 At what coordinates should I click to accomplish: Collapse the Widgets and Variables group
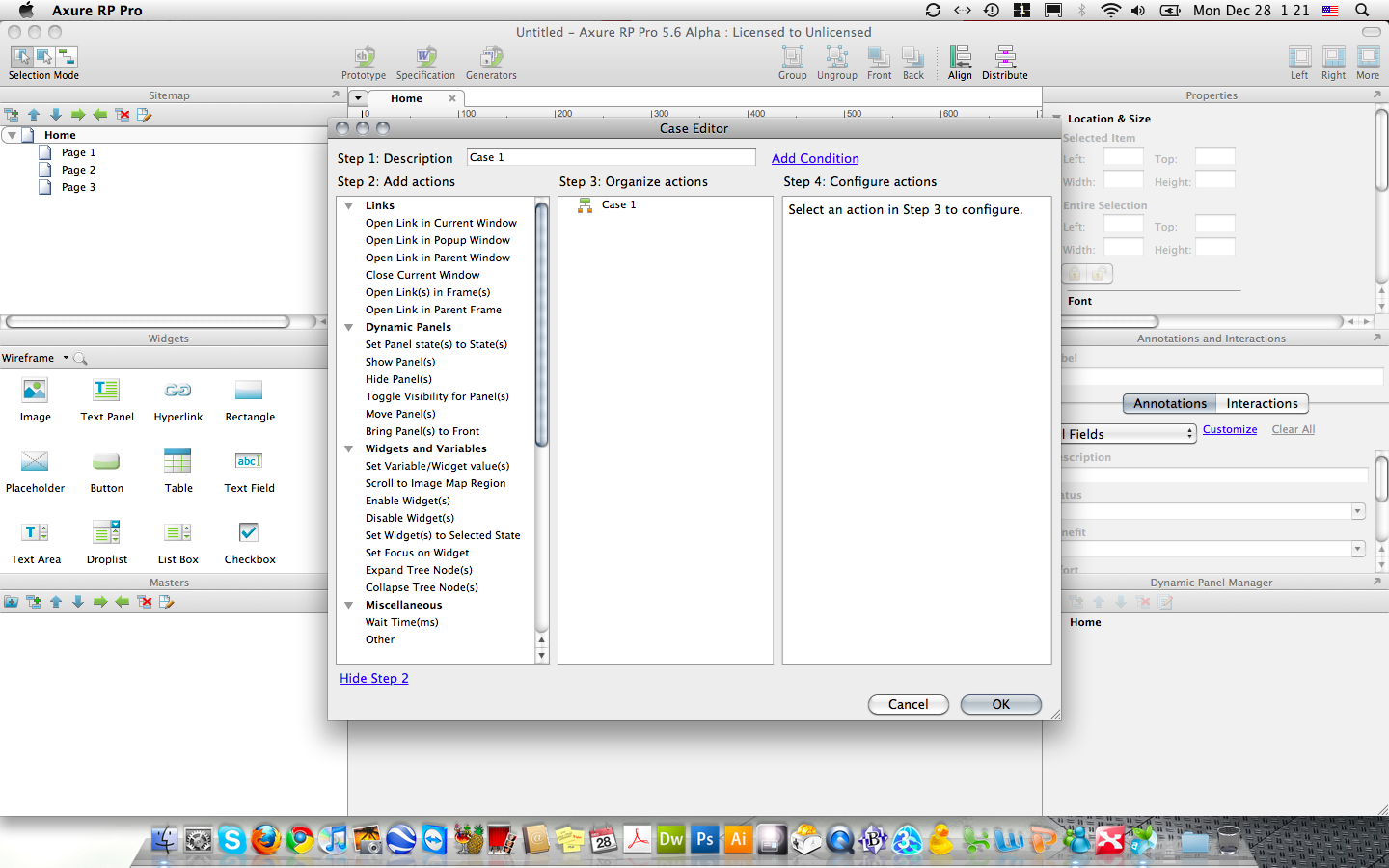(x=349, y=449)
